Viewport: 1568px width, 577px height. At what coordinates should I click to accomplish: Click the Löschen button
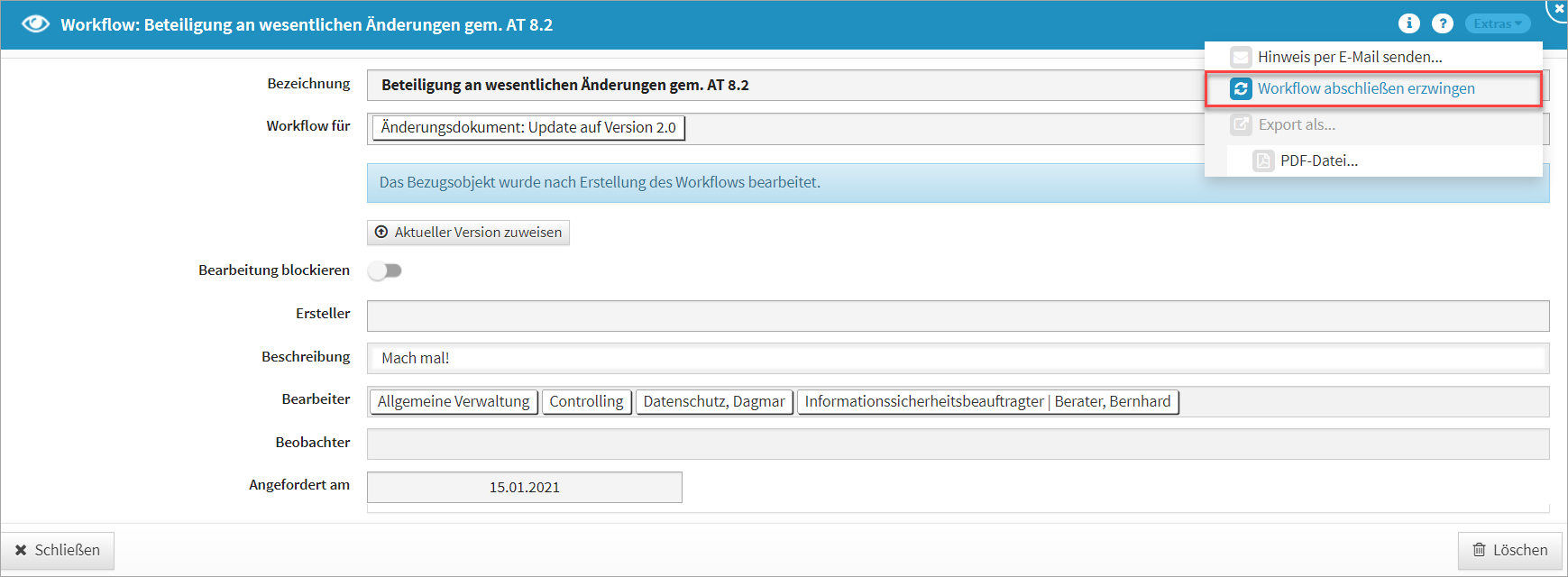(x=1509, y=551)
